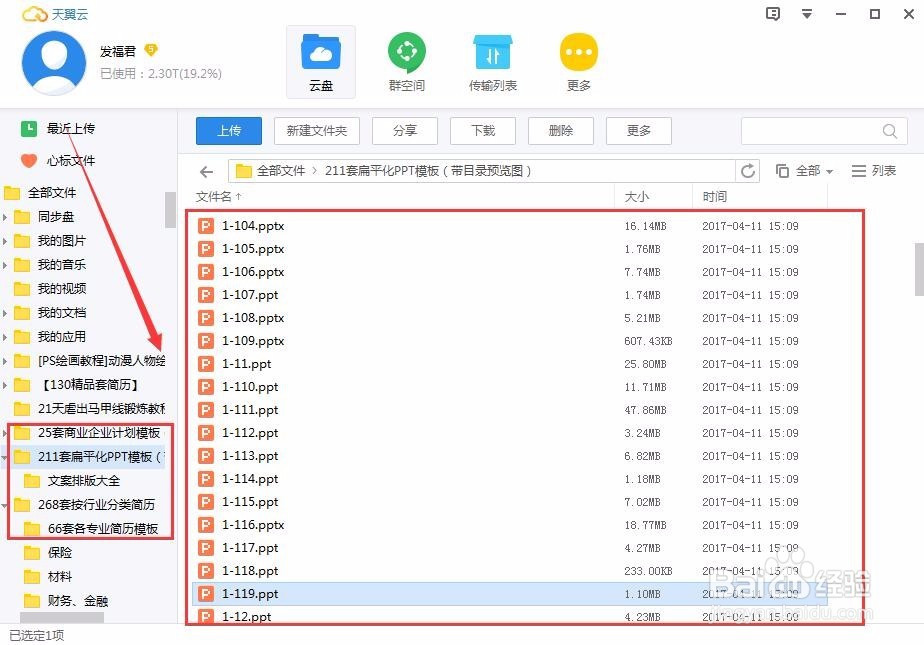Expand the title bar menu arrow

tap(807, 13)
